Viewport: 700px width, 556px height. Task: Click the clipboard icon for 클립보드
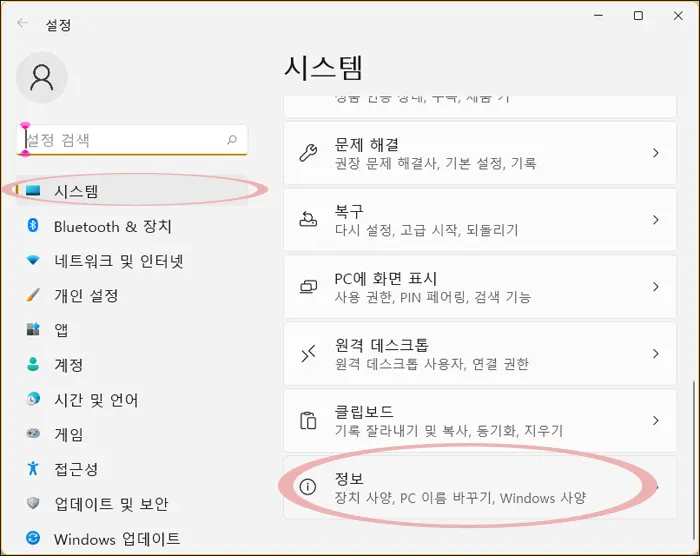point(308,420)
